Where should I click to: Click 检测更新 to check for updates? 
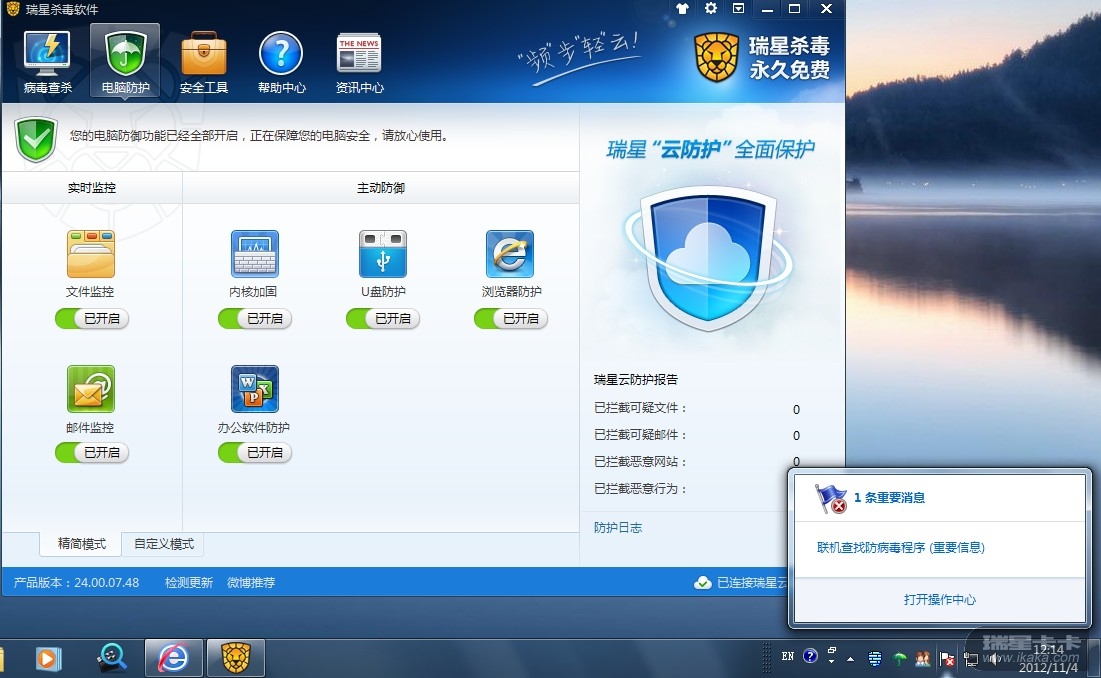[x=188, y=583]
